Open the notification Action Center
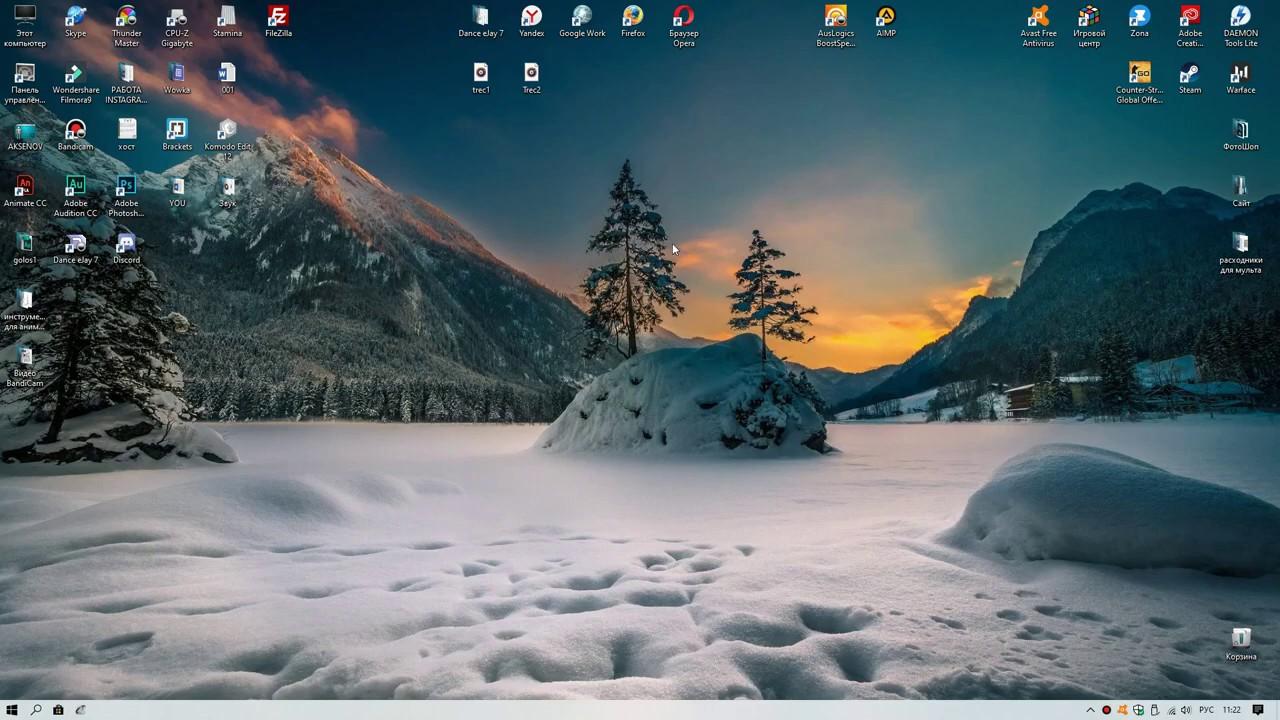The image size is (1280, 720). click(x=1258, y=710)
